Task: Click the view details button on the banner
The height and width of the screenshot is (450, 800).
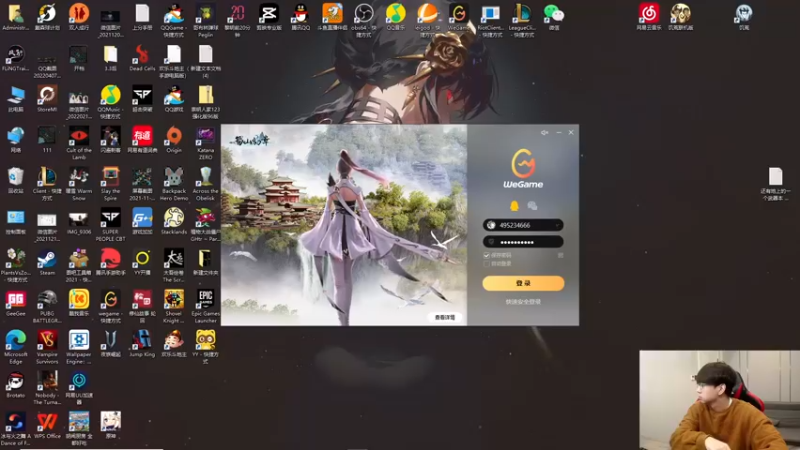Action: click(x=444, y=317)
